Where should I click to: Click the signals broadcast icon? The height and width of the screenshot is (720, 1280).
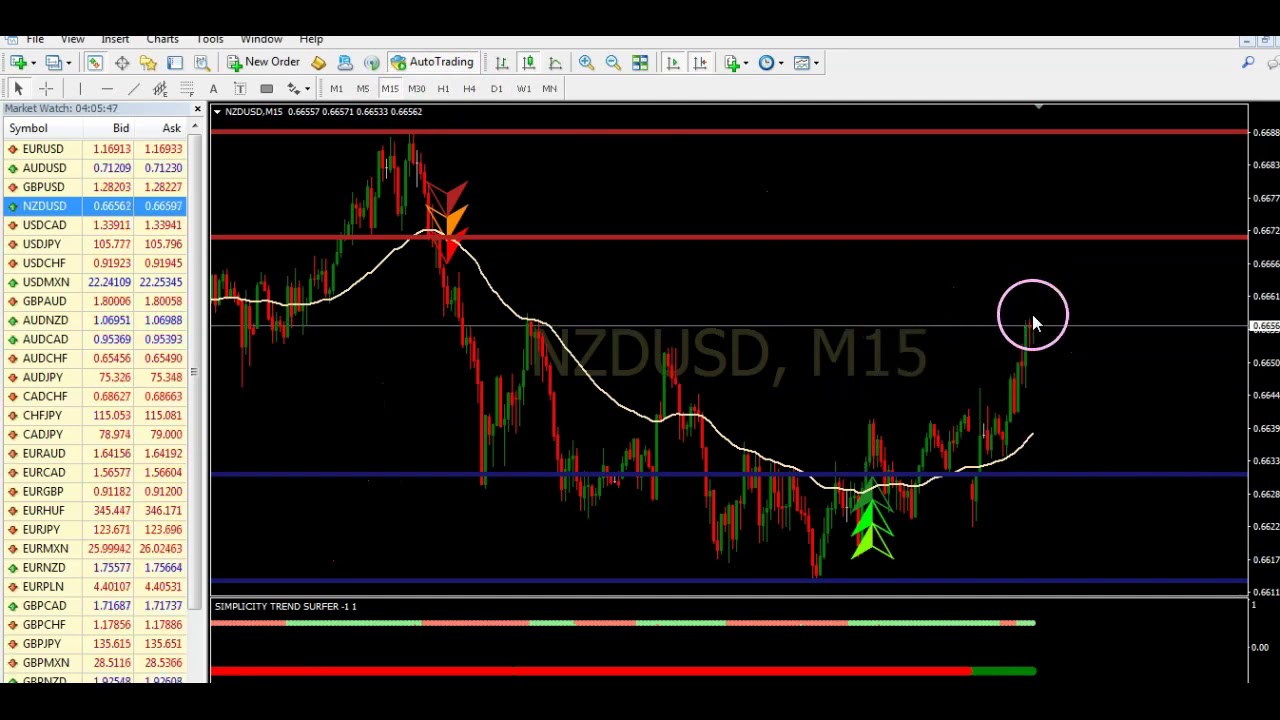(x=371, y=63)
